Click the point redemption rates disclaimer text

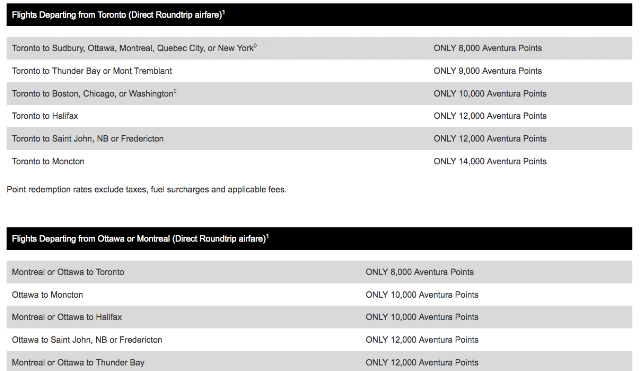147,189
